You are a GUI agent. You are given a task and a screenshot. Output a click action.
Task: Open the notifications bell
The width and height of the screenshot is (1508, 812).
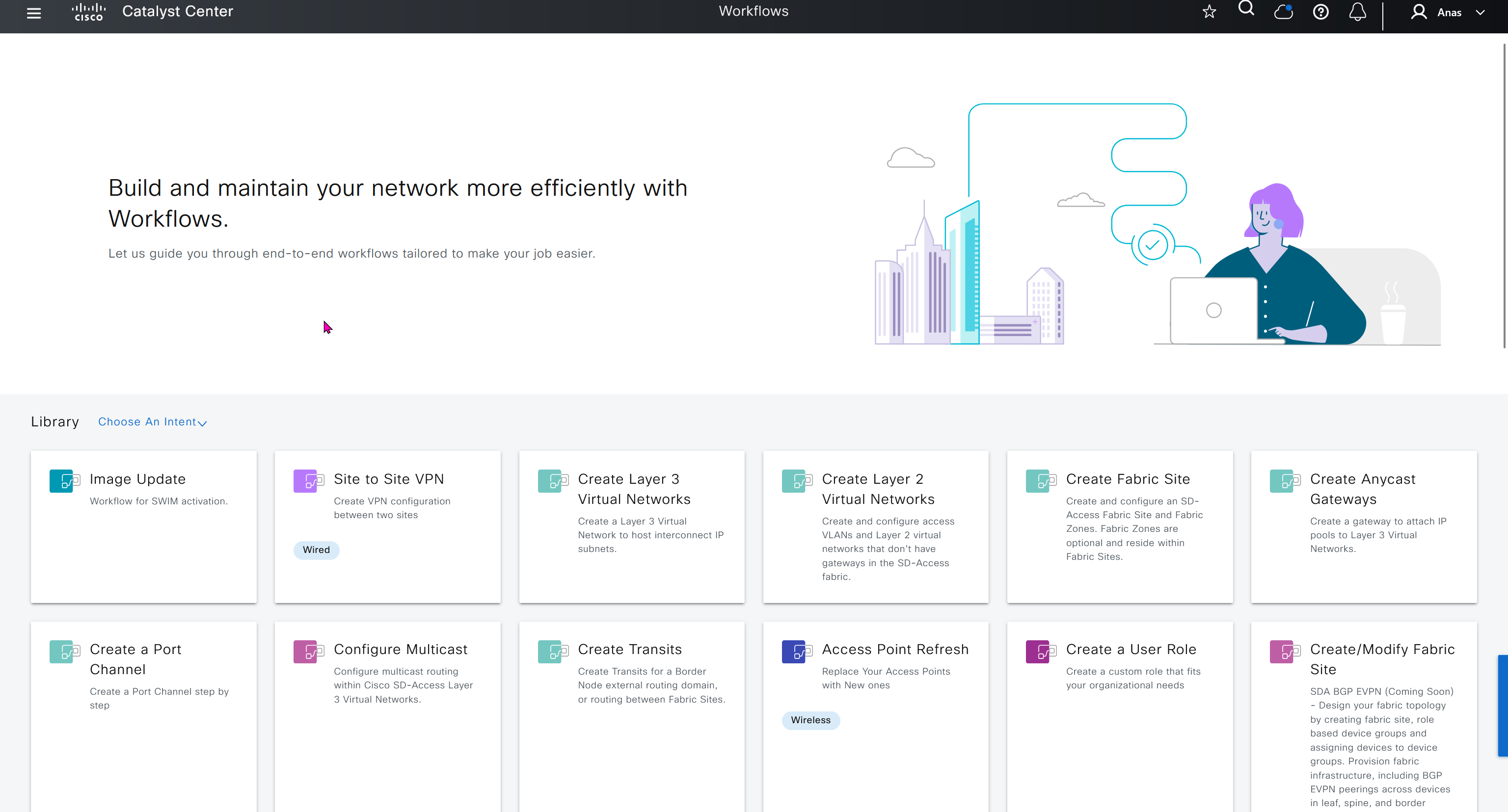pyautogui.click(x=1358, y=12)
